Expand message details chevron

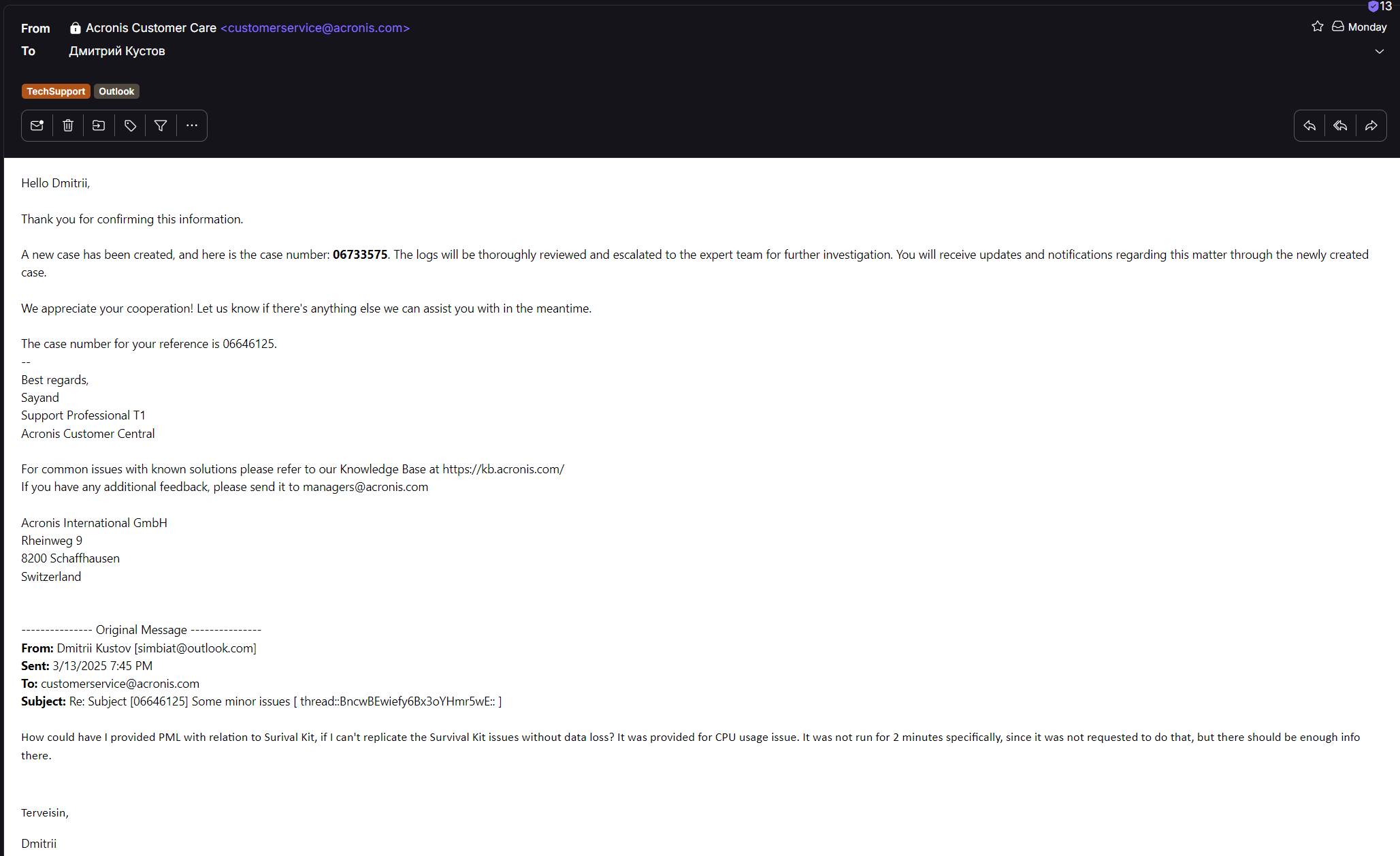point(1380,51)
